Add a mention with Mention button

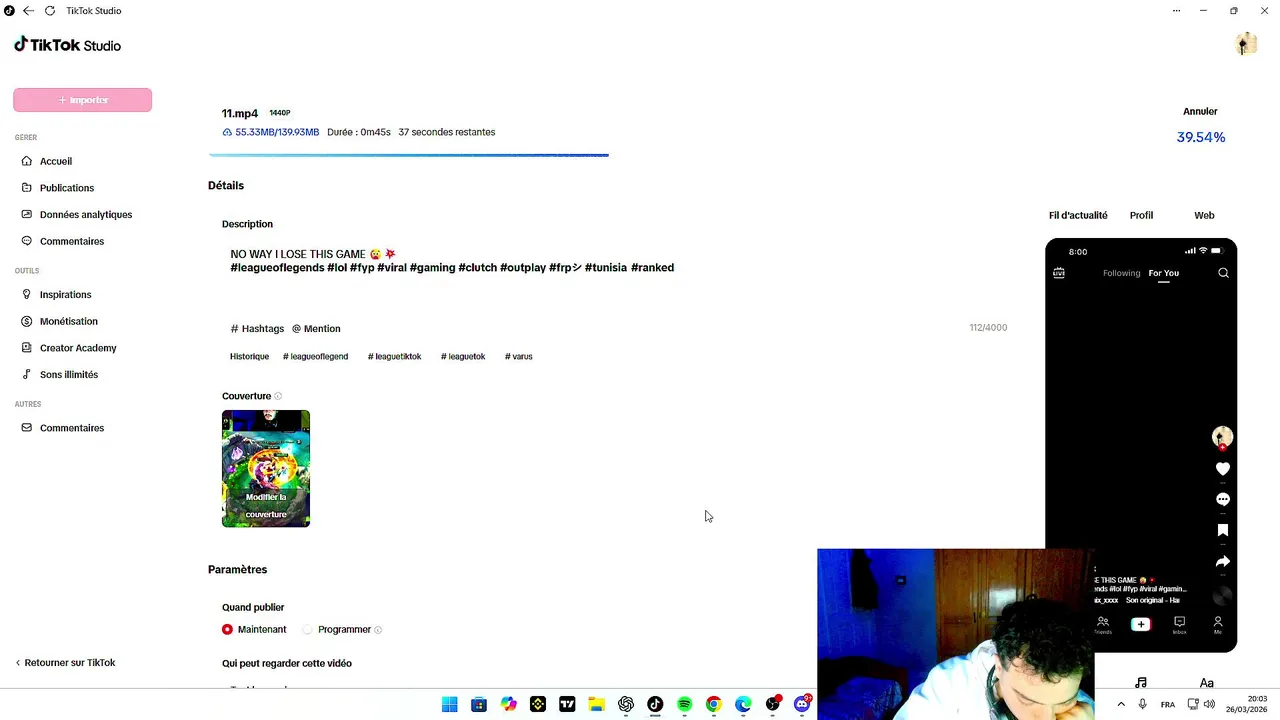click(x=316, y=329)
